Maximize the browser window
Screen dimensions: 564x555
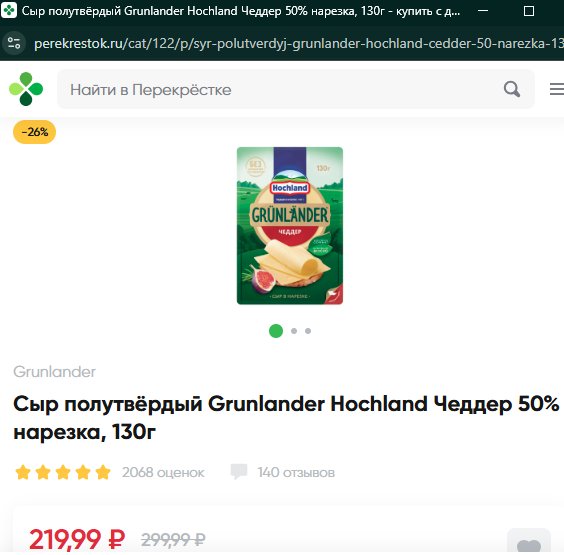(x=529, y=11)
